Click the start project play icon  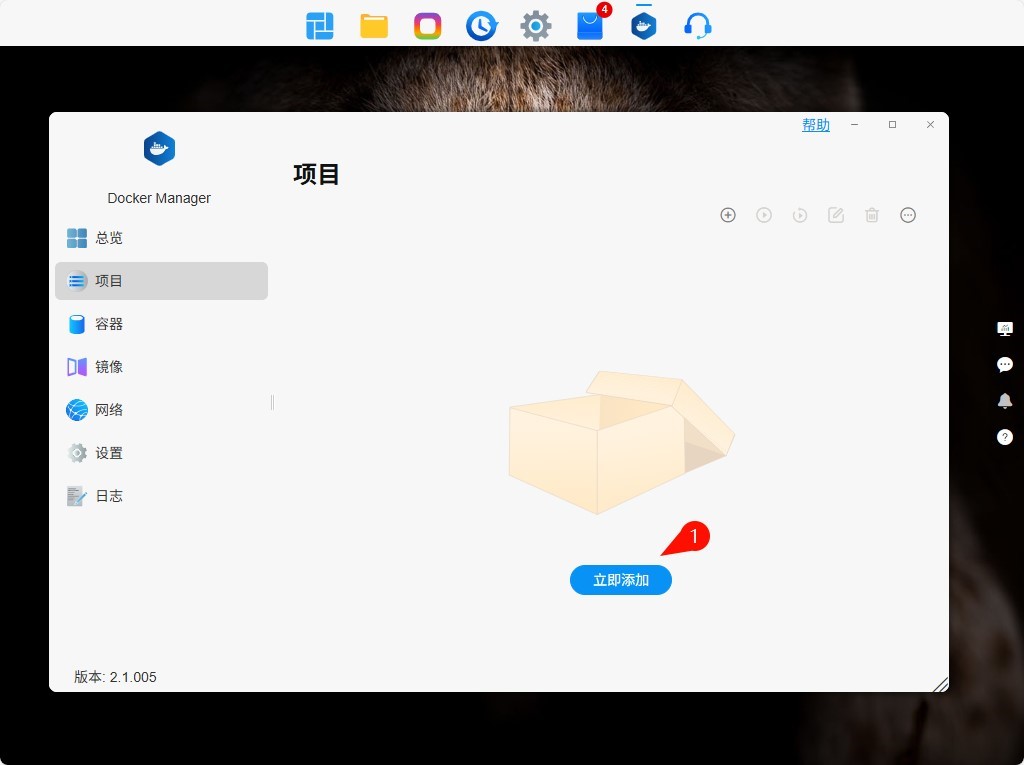[764, 215]
